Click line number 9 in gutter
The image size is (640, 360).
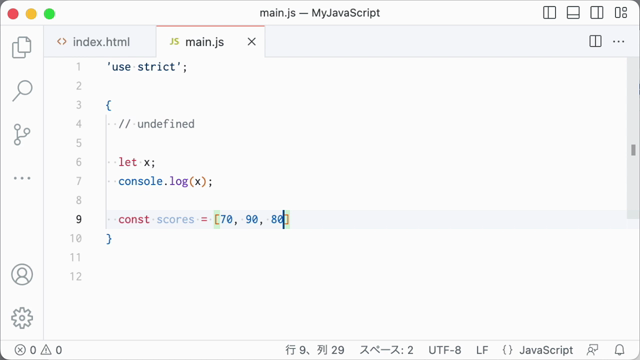coord(79,219)
